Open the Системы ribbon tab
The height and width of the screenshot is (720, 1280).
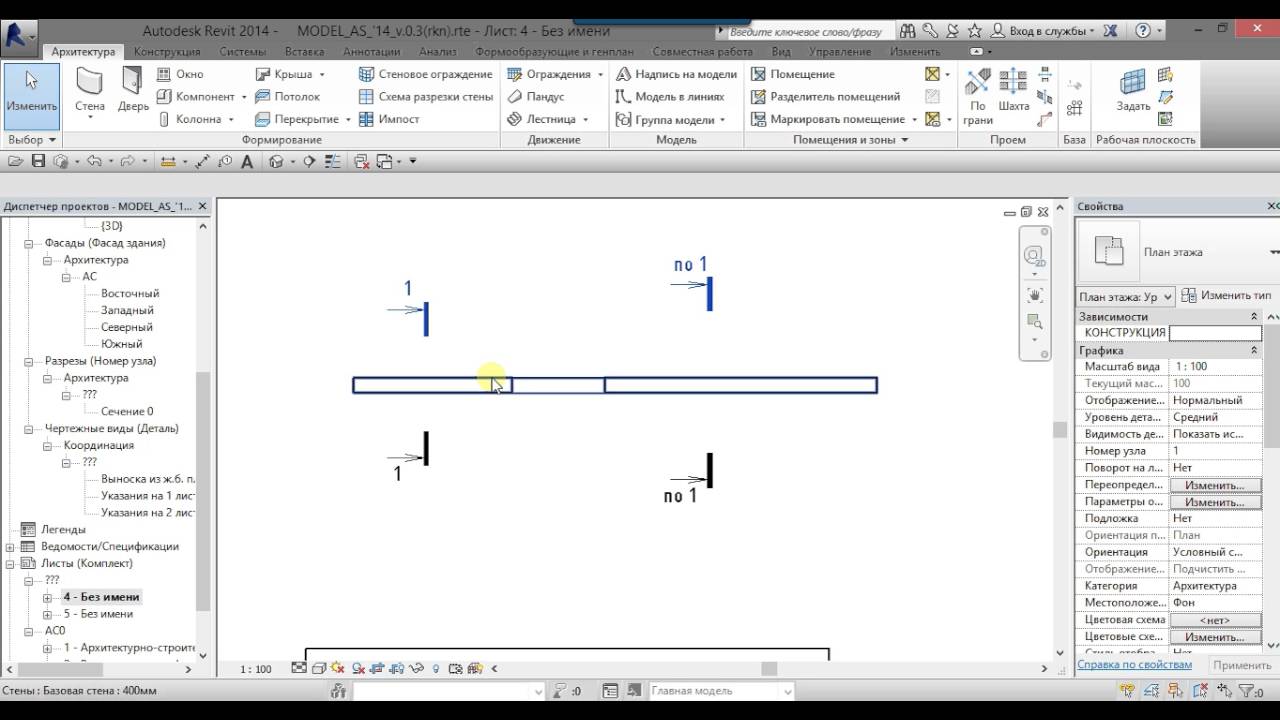[243, 51]
